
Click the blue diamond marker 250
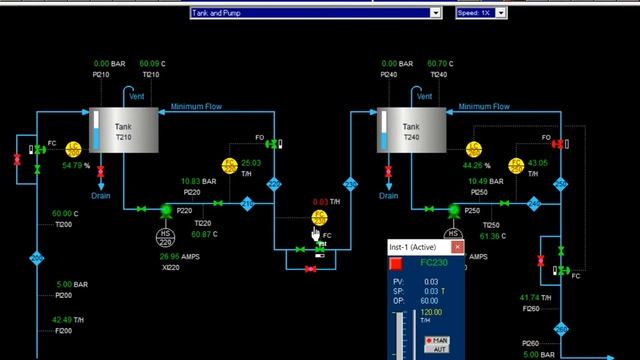pos(560,184)
